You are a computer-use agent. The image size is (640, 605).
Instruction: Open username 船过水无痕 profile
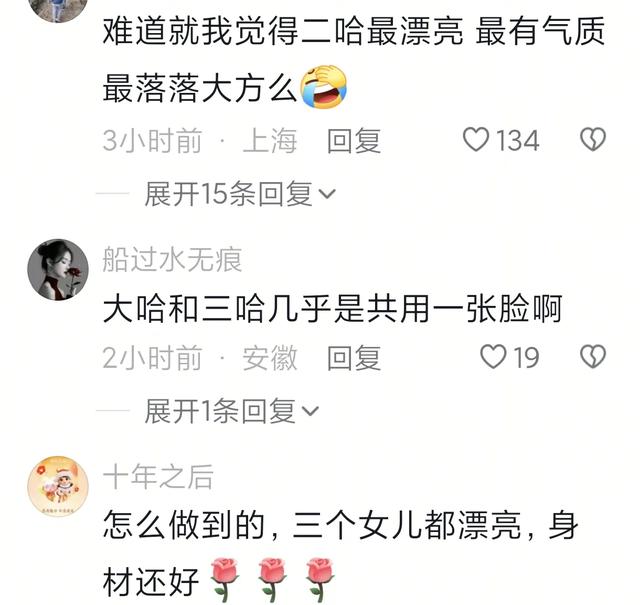(x=172, y=260)
